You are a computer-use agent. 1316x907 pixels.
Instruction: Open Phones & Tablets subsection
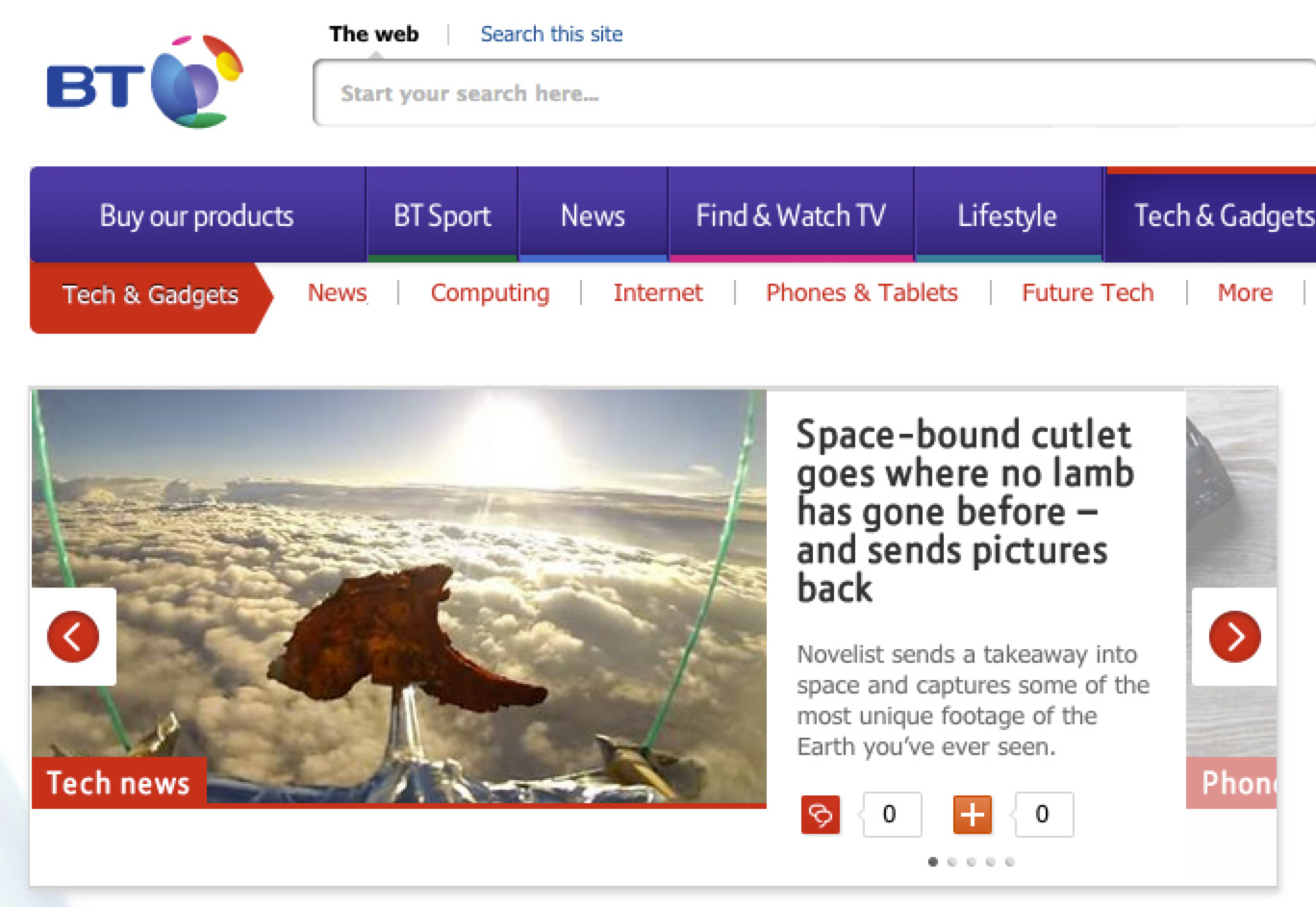862,292
